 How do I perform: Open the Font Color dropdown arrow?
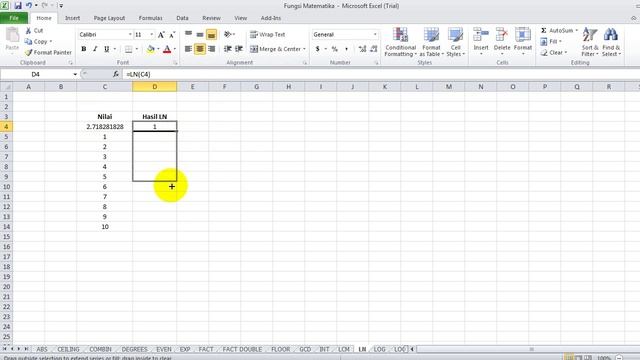[175, 49]
